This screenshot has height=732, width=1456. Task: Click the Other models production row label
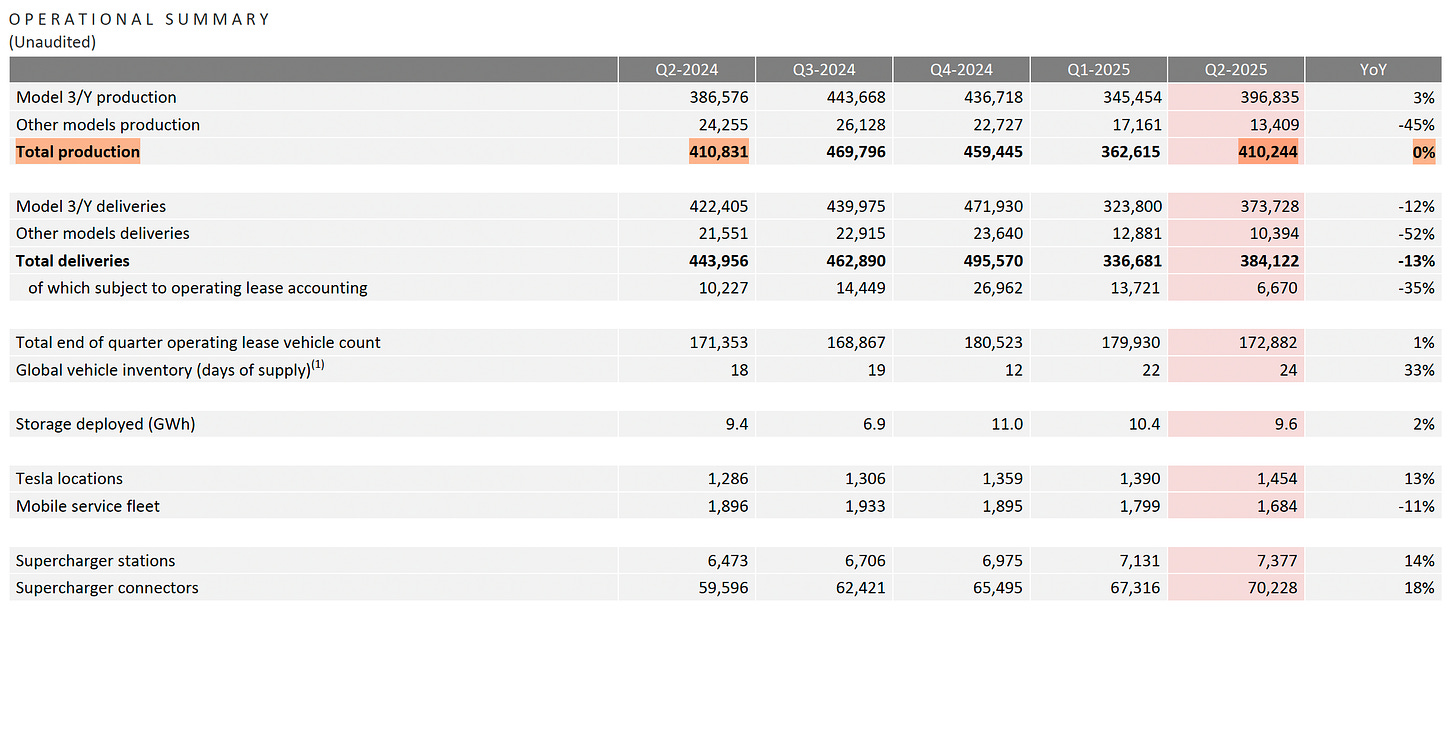pos(108,124)
